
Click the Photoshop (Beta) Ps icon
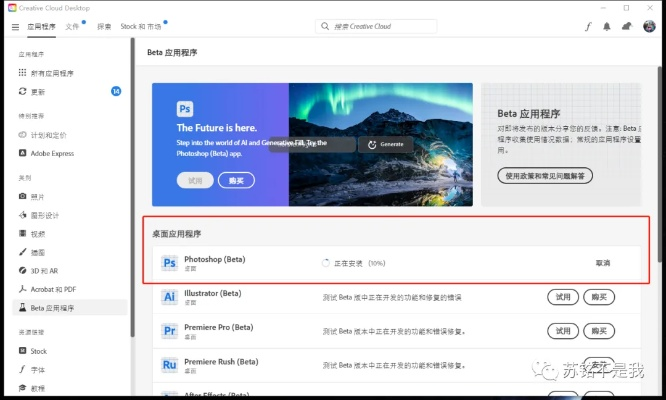point(169,263)
